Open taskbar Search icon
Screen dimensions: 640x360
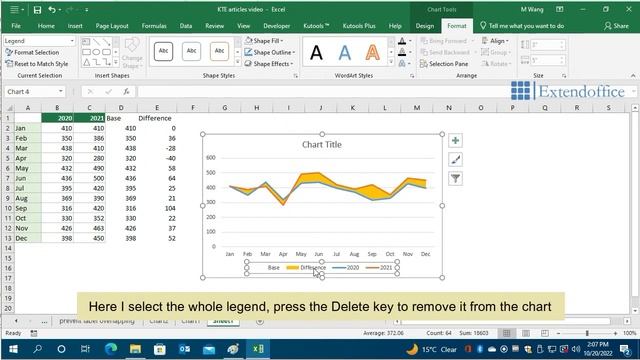click(x=38, y=349)
